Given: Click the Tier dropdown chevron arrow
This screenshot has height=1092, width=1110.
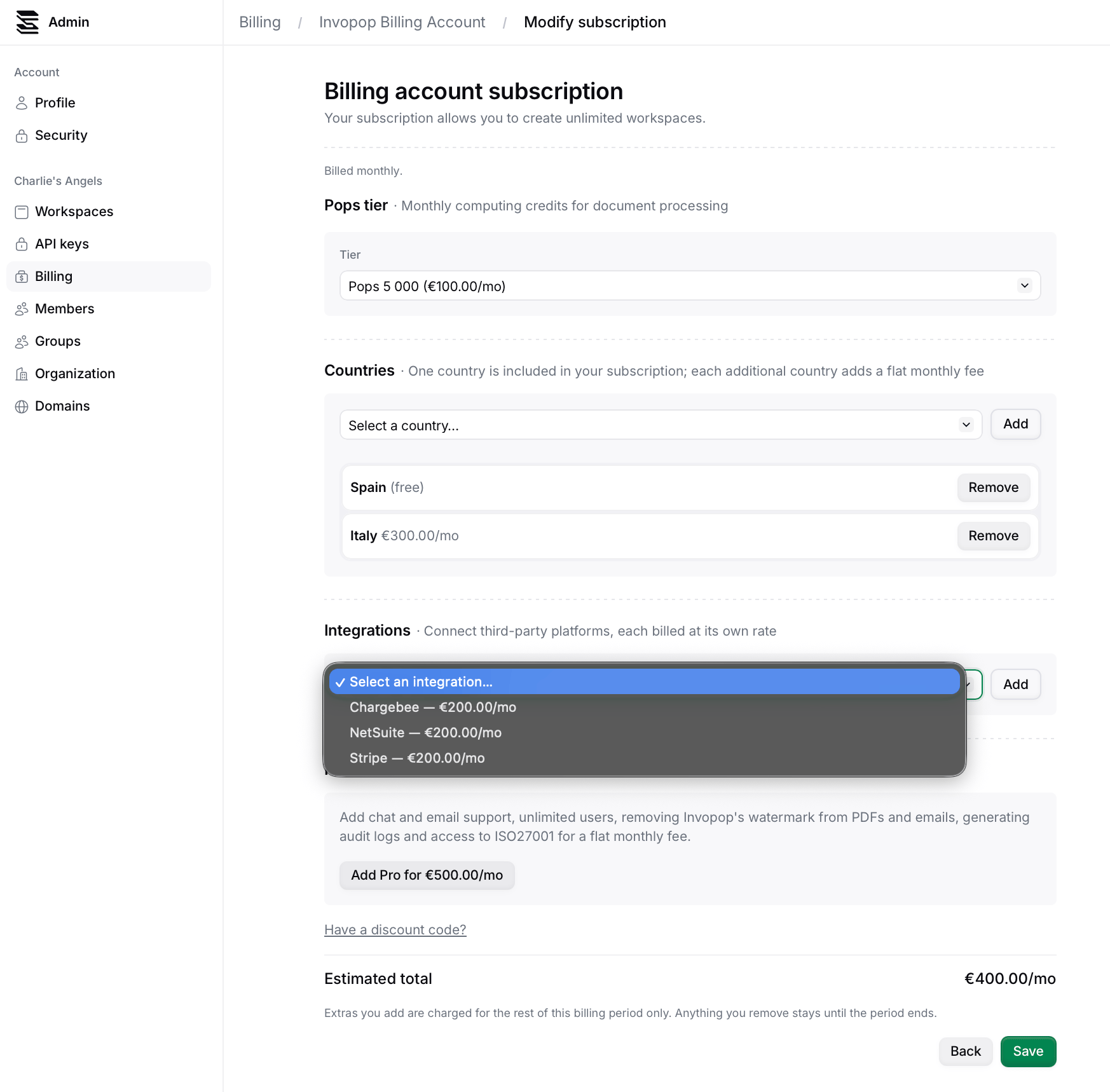Looking at the screenshot, I should [x=1024, y=286].
